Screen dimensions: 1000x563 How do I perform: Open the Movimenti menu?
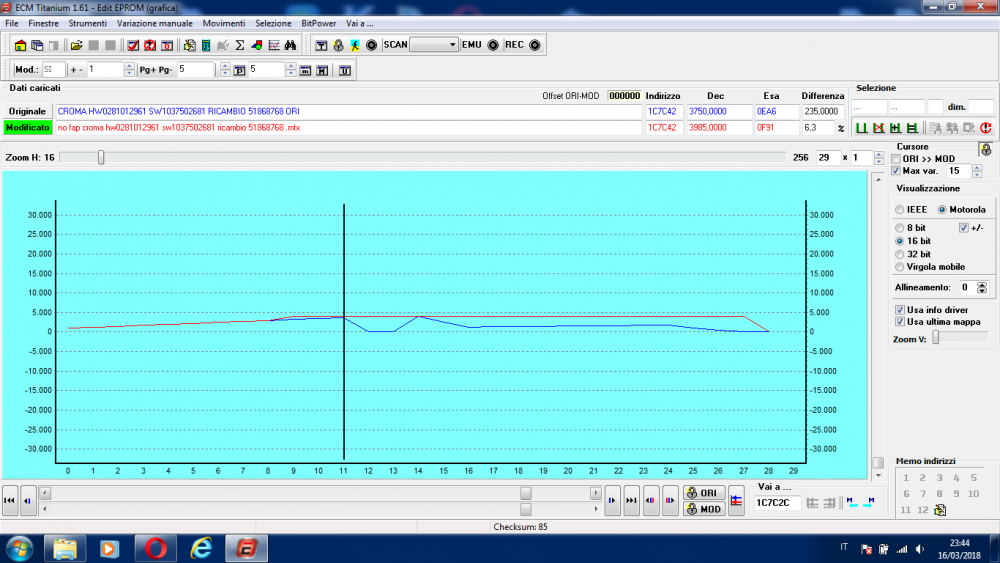(224, 24)
